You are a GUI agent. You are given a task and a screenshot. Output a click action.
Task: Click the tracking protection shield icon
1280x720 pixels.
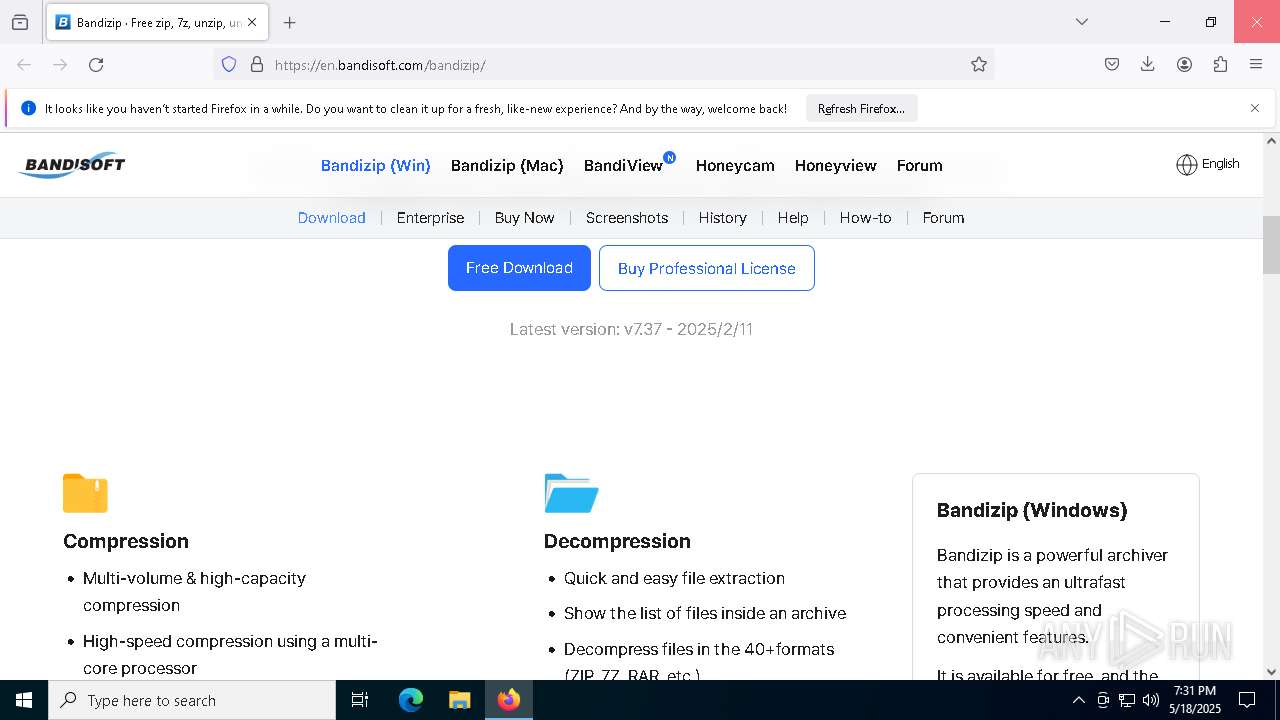[x=229, y=65]
